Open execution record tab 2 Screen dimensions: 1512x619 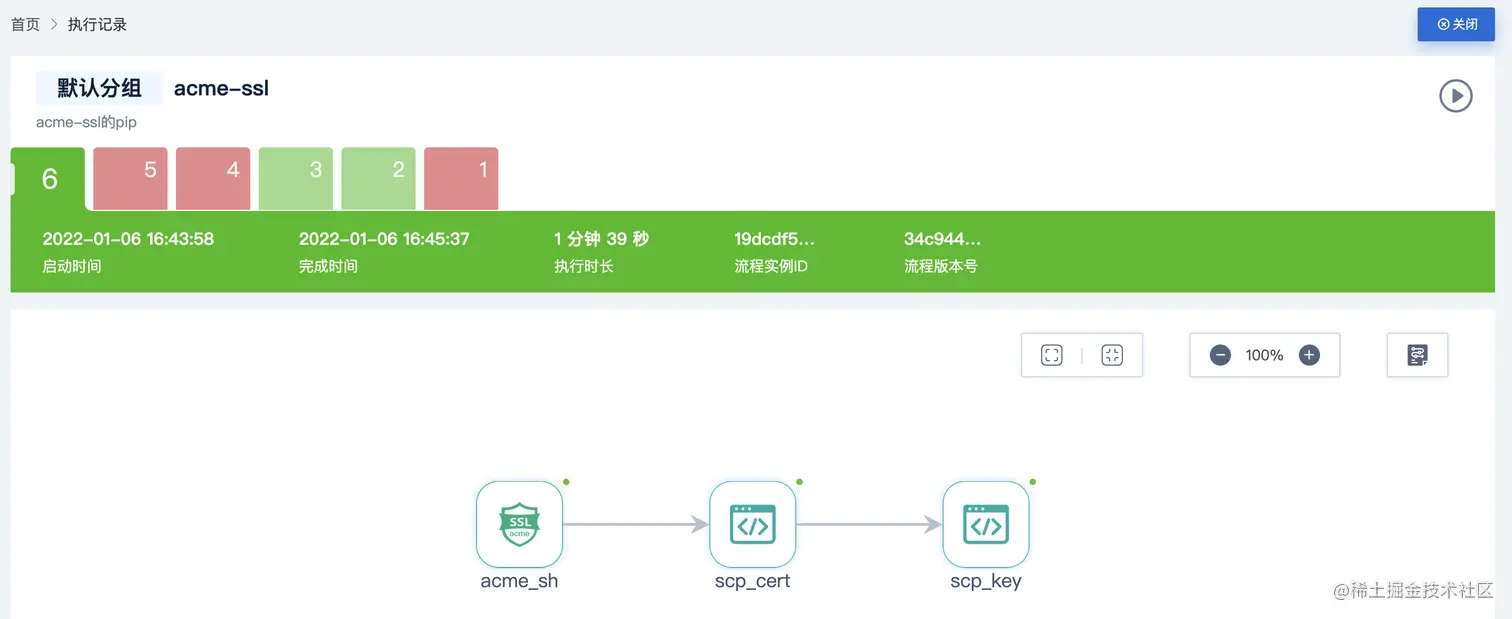coord(379,179)
